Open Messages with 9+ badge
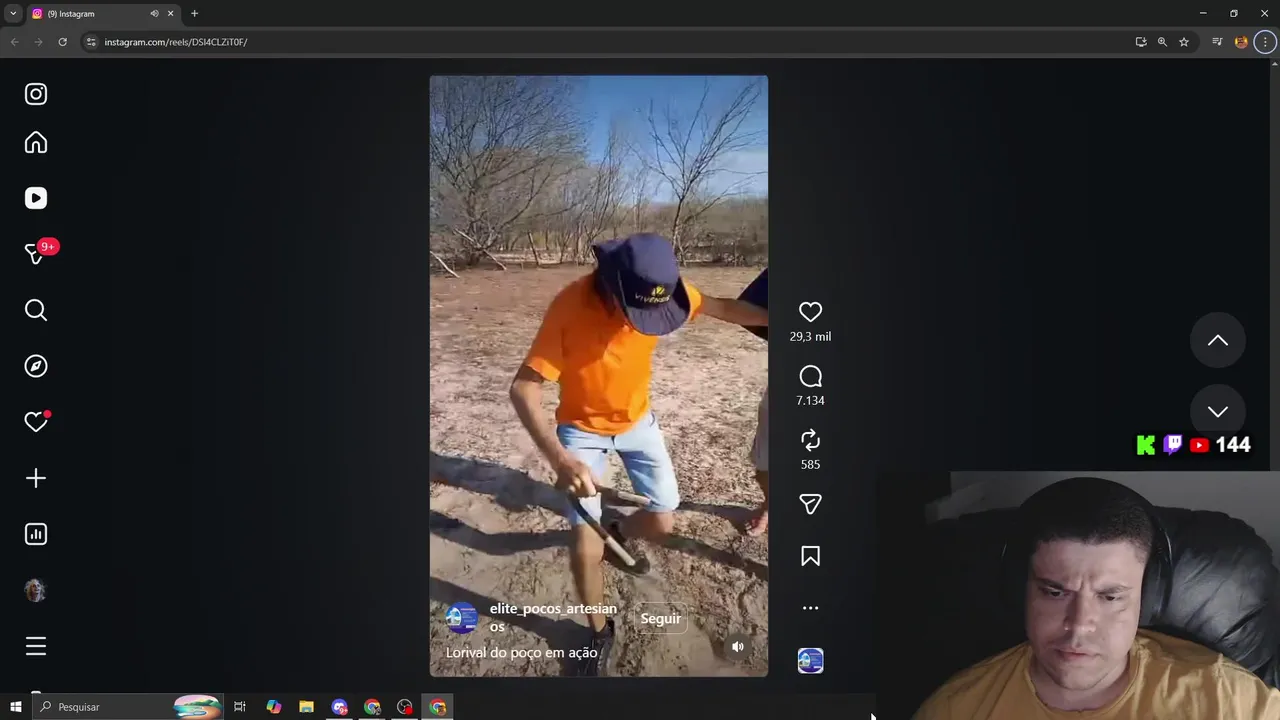Viewport: 1280px width, 720px height. (x=38, y=253)
